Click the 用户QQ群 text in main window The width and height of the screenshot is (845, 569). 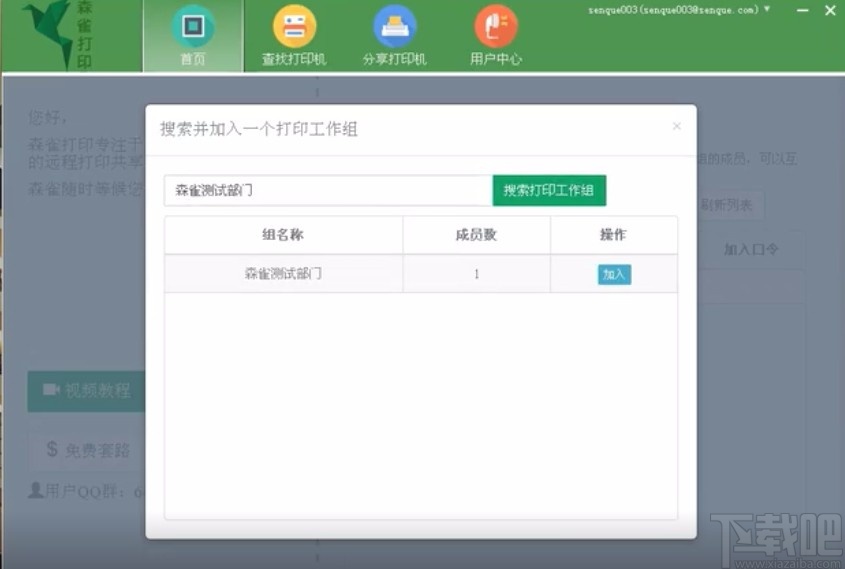86,491
